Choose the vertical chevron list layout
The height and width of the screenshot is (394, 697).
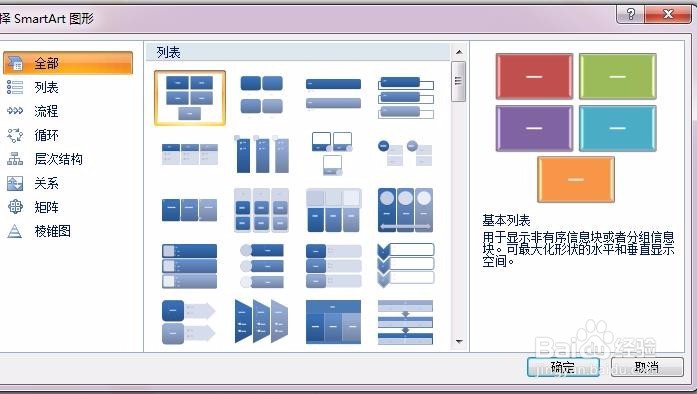[405, 265]
